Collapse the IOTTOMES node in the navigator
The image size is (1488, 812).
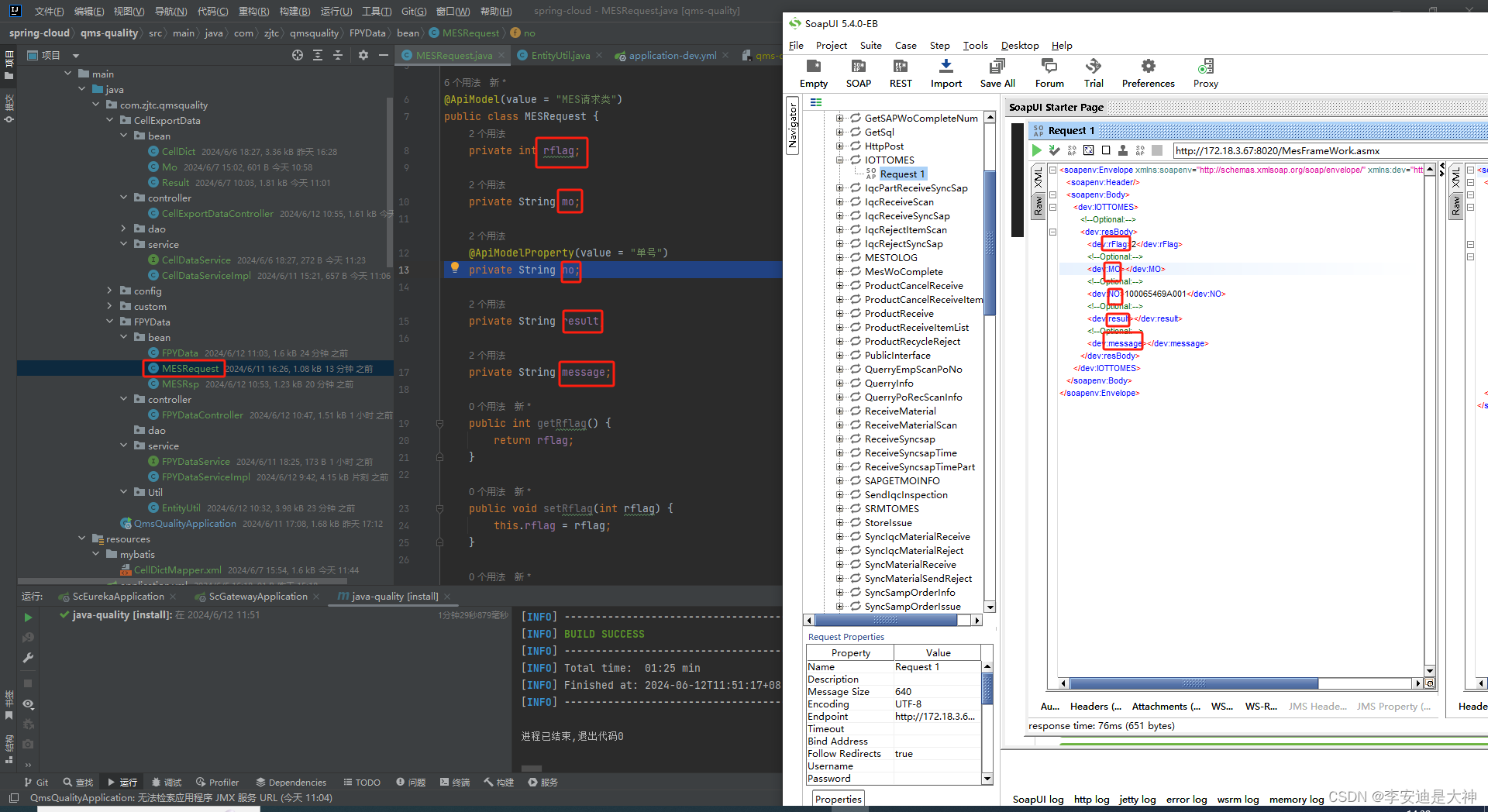point(839,160)
